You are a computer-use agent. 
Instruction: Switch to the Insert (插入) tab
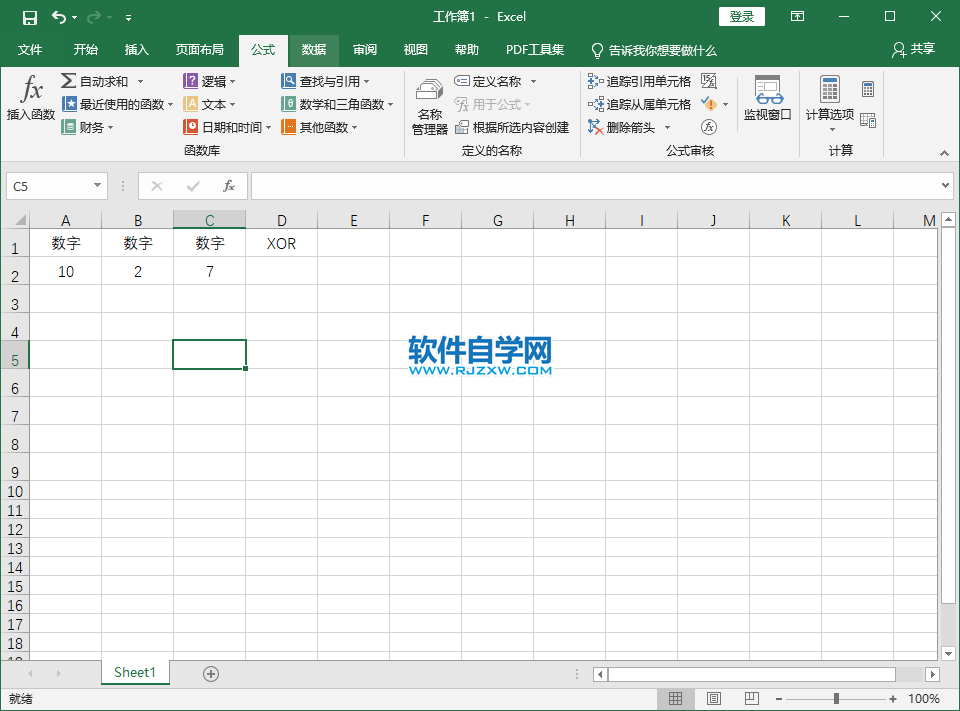137,50
